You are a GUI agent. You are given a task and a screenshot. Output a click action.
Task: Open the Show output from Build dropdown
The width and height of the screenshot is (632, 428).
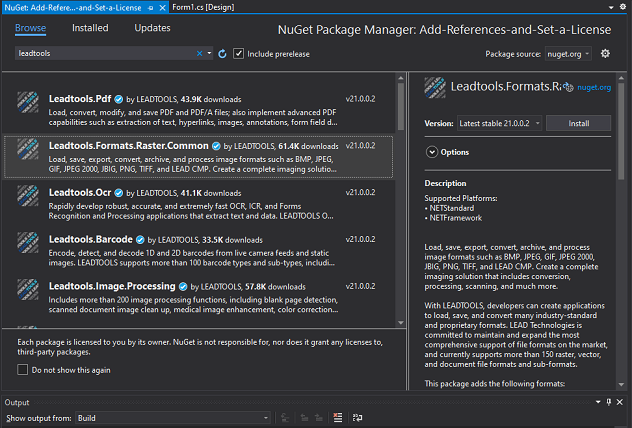[x=173, y=418]
